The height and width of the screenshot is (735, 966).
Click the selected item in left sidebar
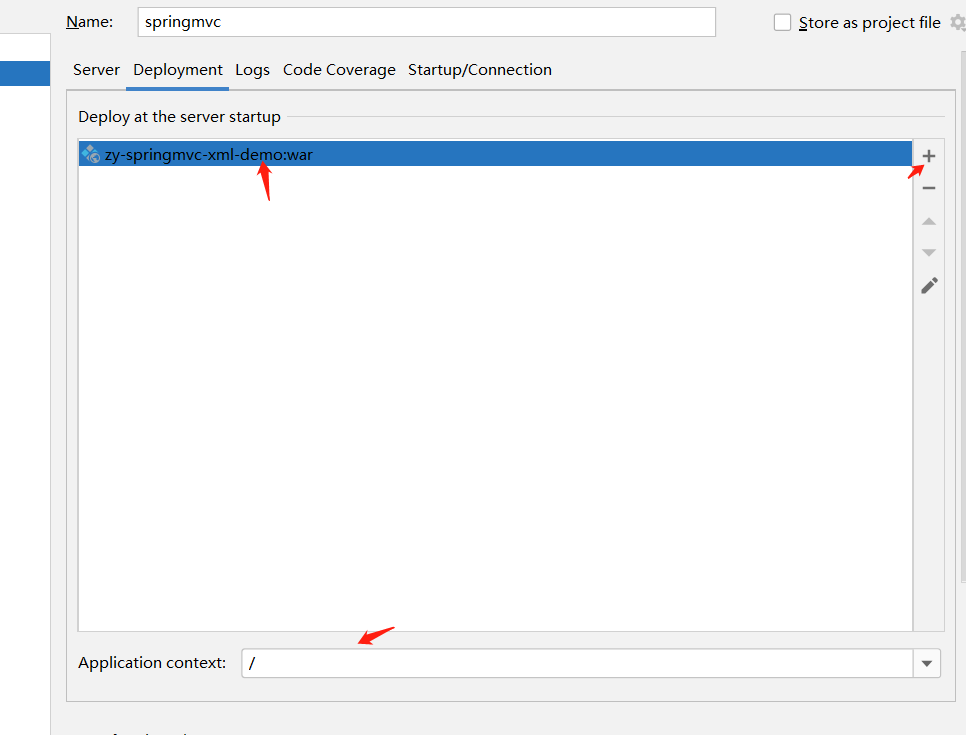coord(25,73)
